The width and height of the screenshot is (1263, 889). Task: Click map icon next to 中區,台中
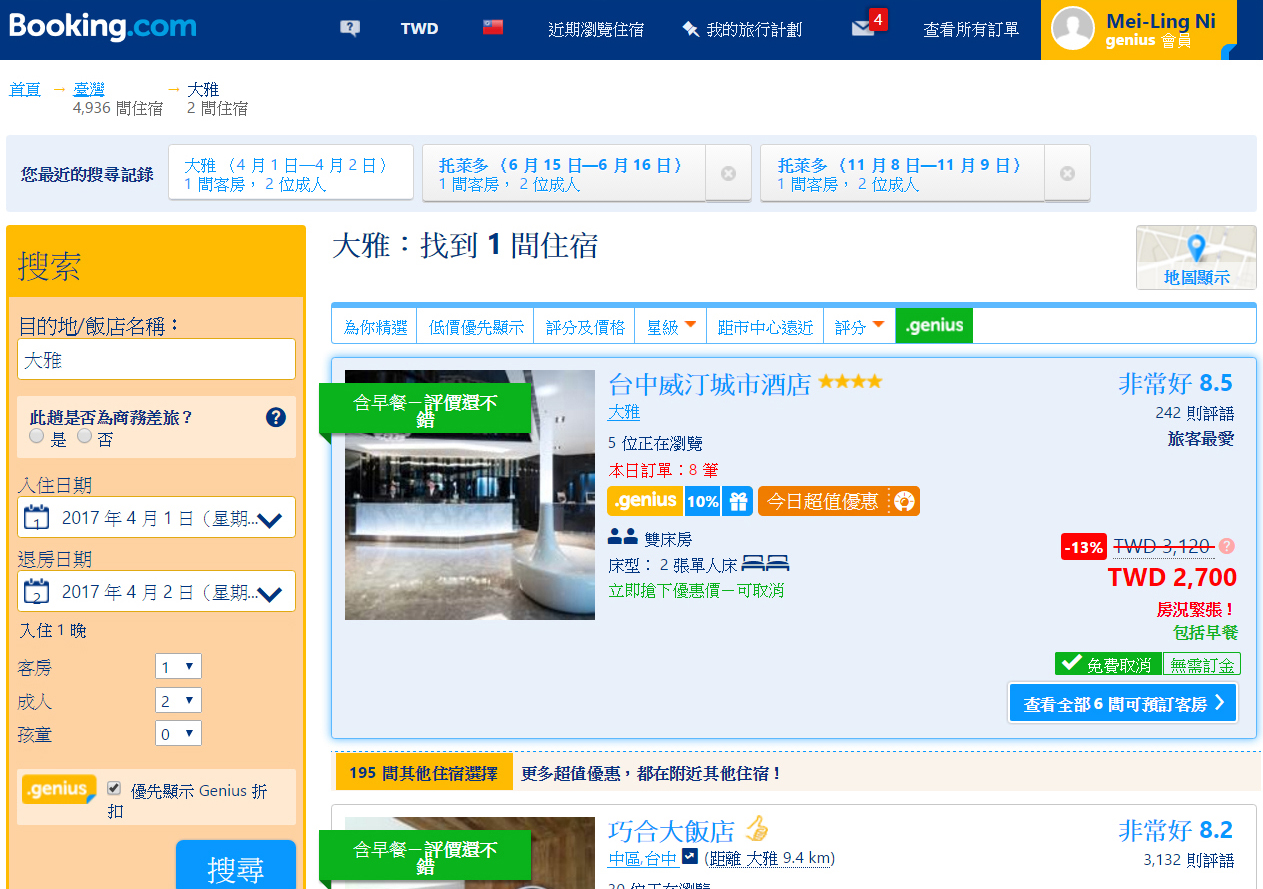coord(690,857)
